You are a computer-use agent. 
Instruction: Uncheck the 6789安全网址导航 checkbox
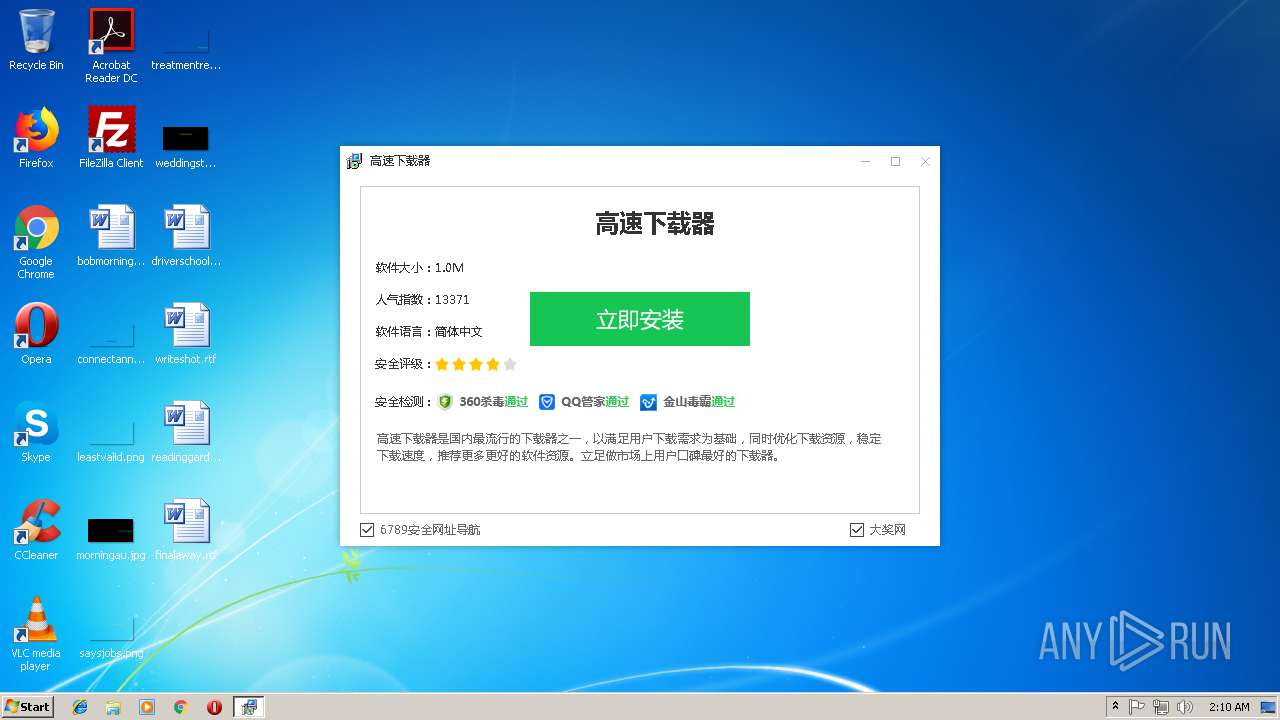367,530
